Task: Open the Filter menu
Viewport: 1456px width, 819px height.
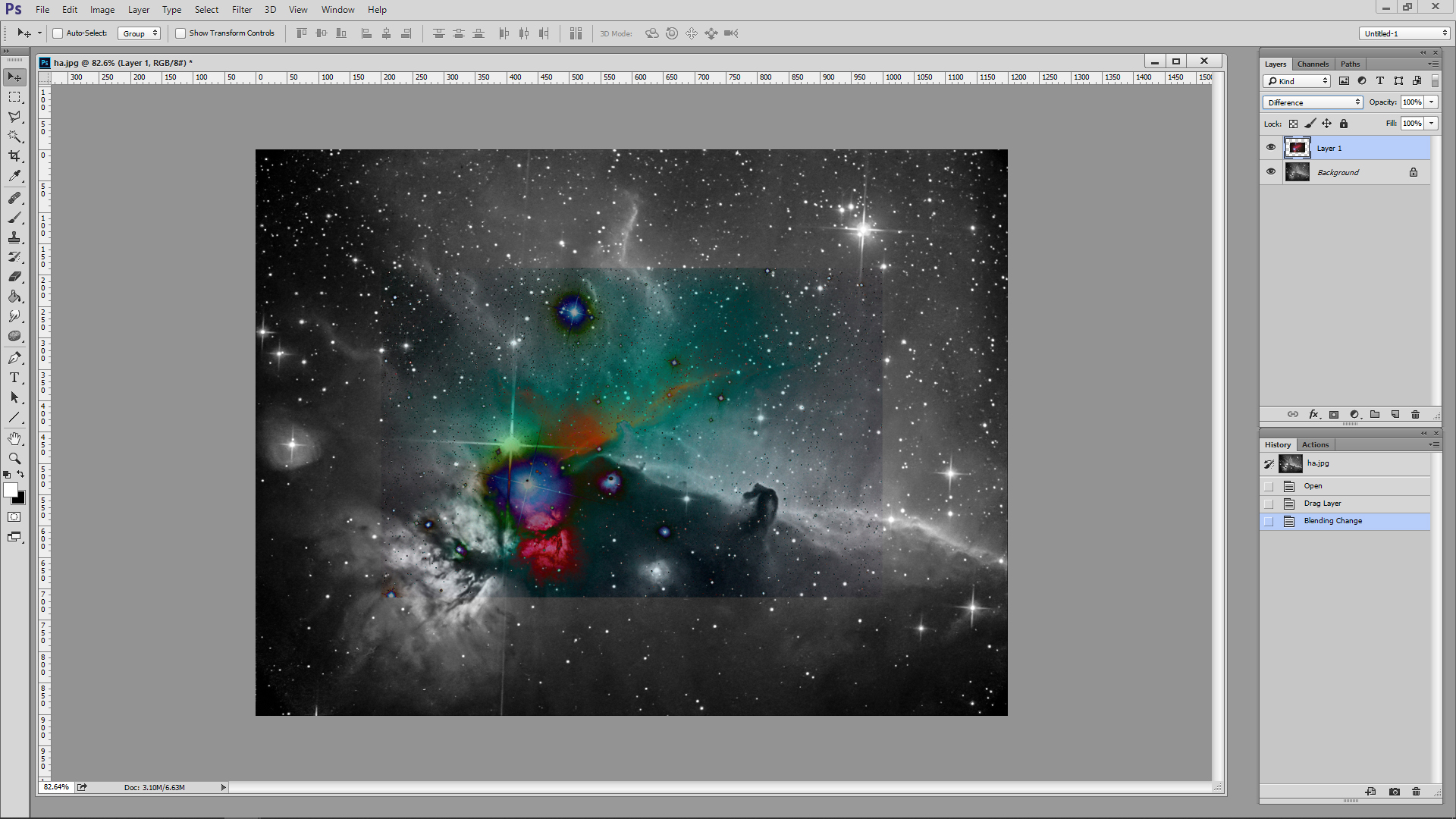Action: pyautogui.click(x=242, y=10)
